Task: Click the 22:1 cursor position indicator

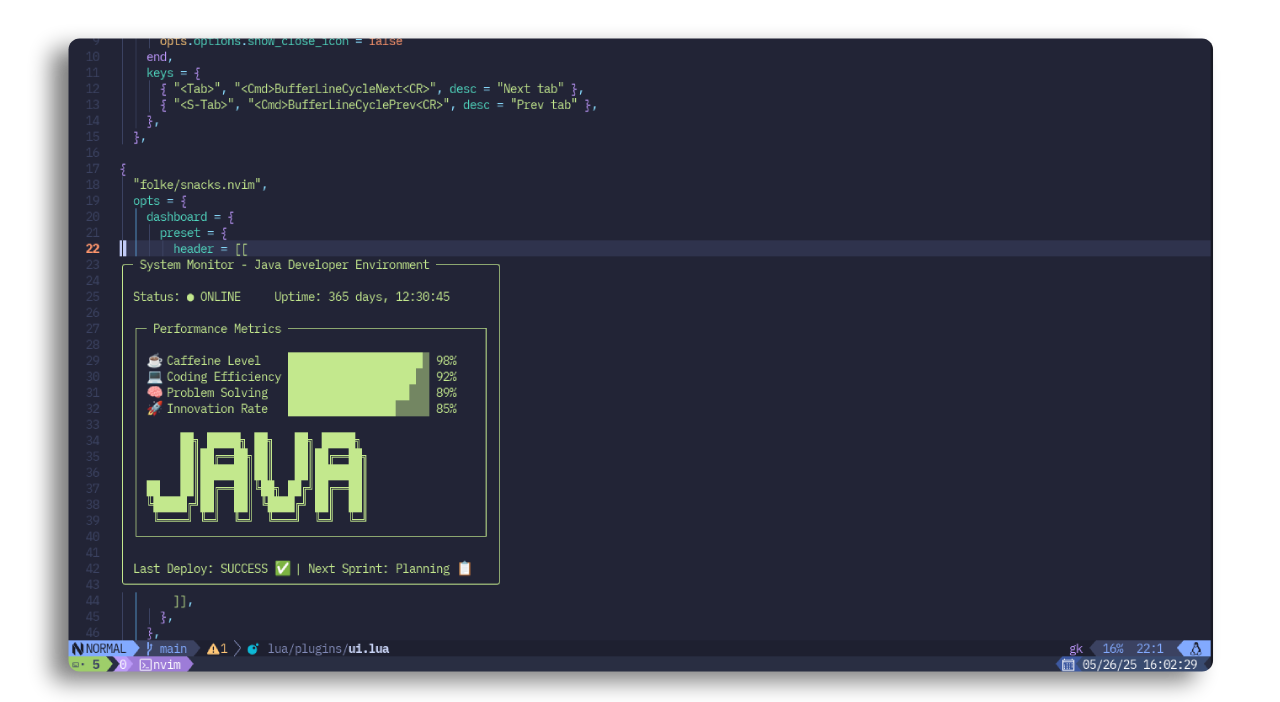Action: (1150, 649)
